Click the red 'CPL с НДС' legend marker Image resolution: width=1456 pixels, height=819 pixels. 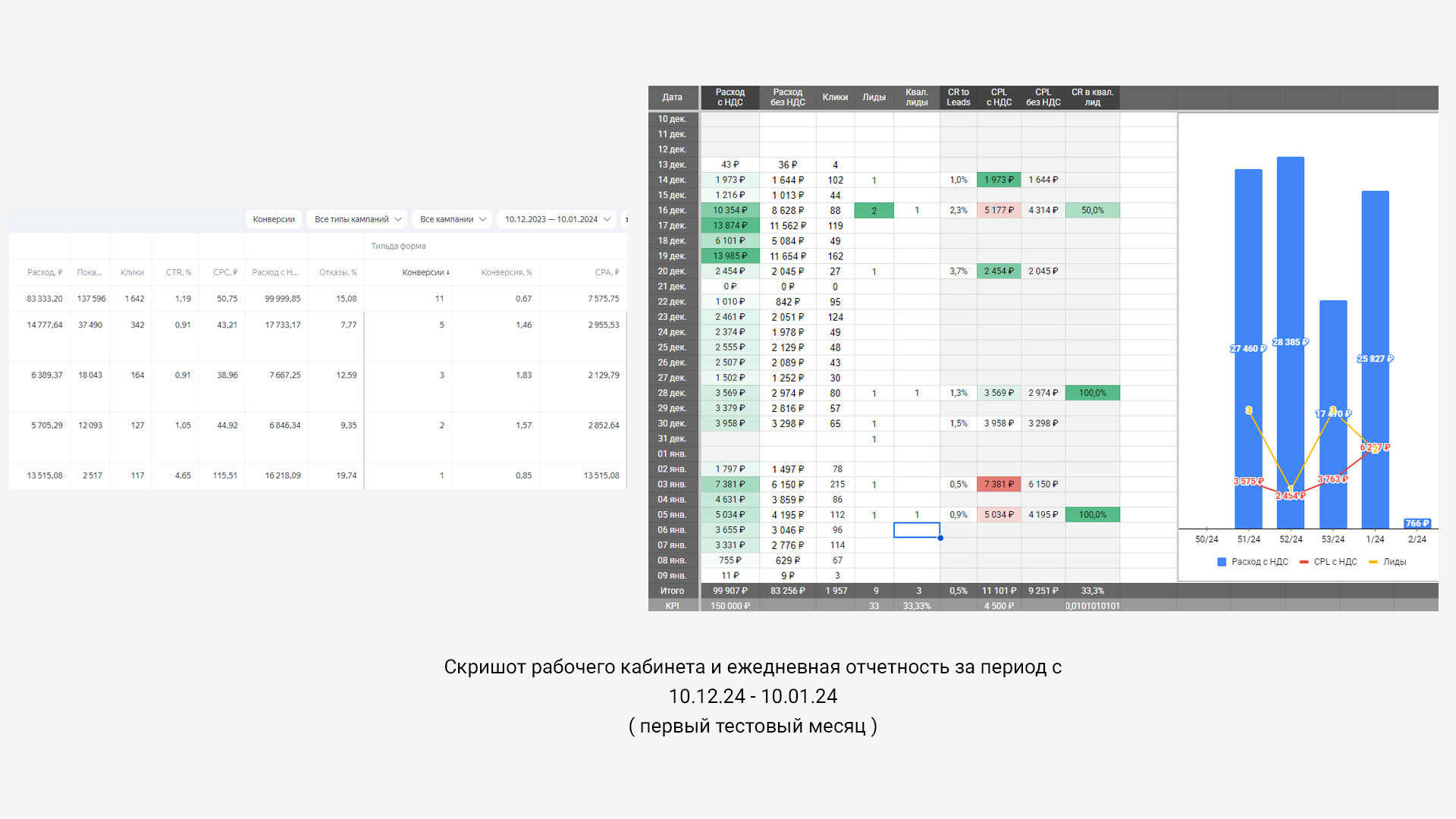1304,562
